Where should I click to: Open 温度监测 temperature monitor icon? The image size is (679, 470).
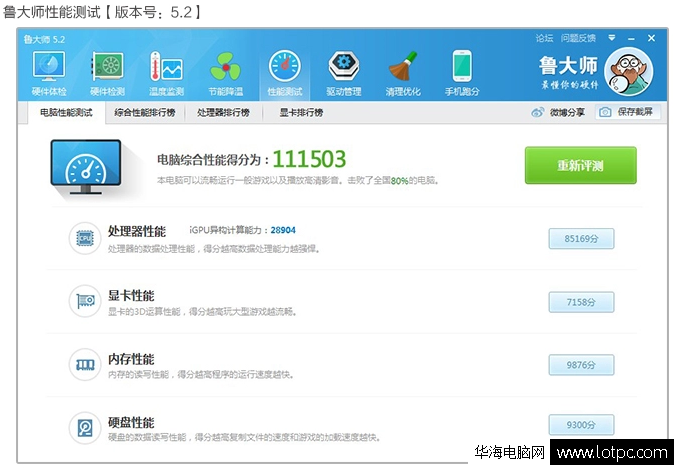click(x=166, y=66)
